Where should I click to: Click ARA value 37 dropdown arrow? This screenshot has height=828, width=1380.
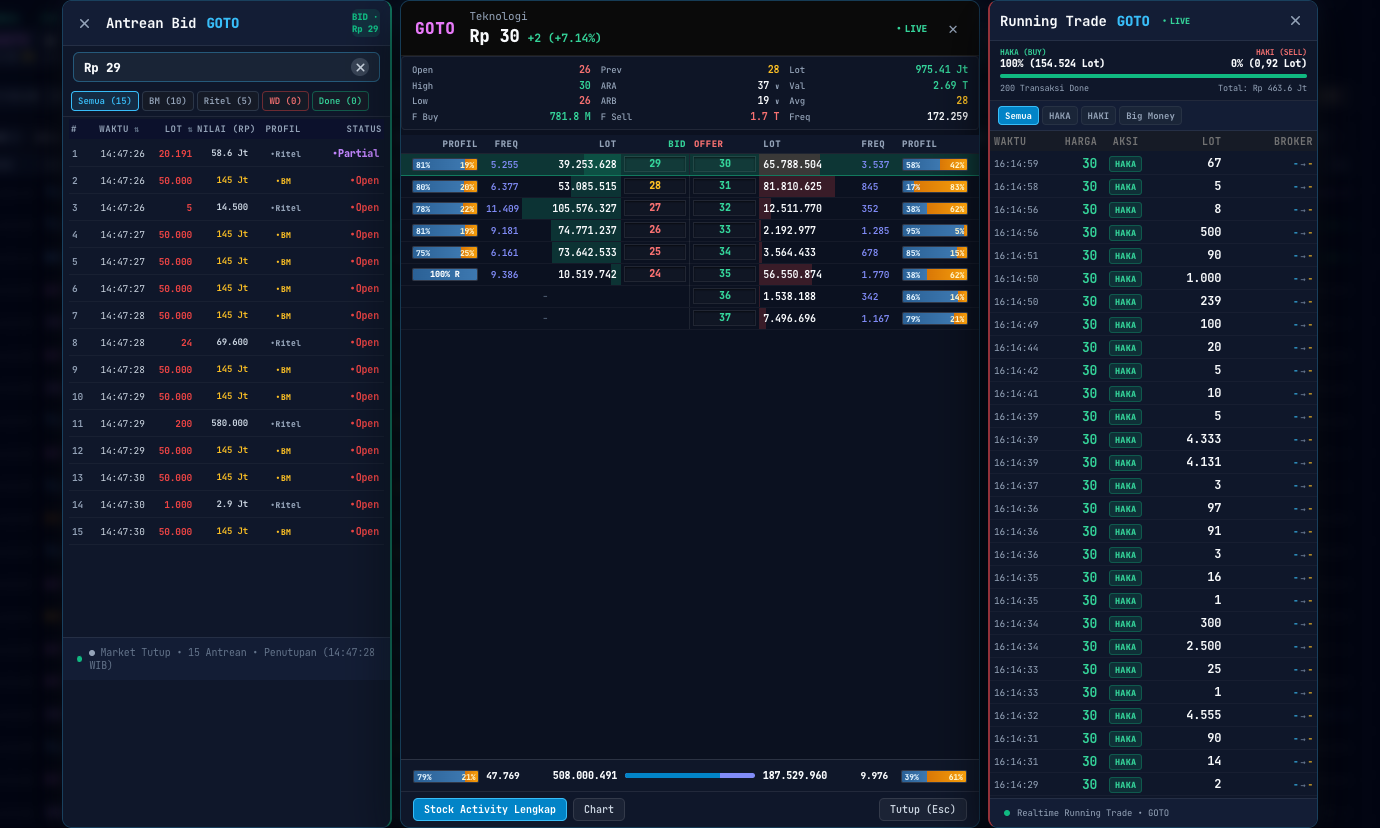point(777,86)
